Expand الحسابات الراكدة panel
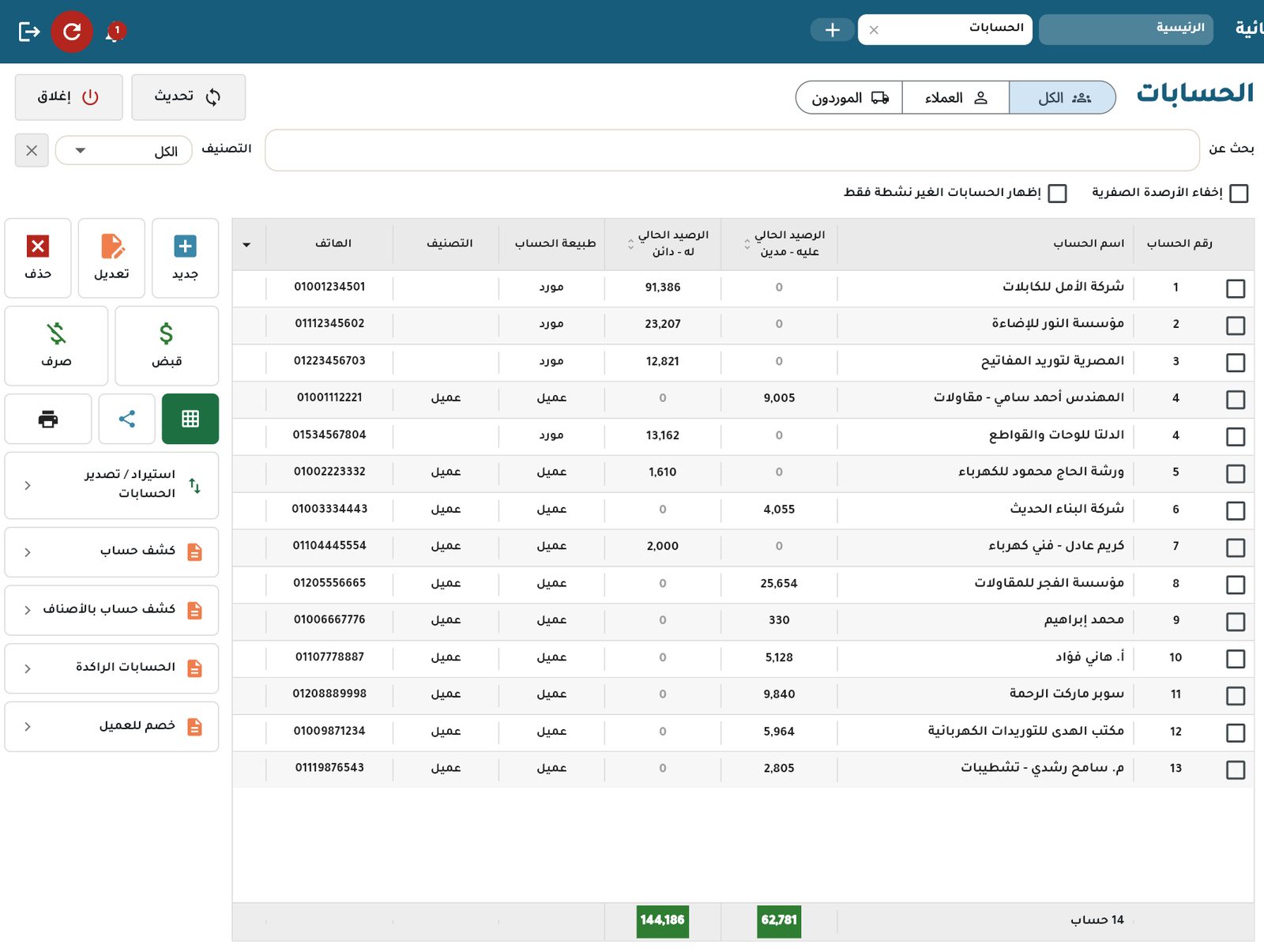The width and height of the screenshot is (1264, 952). click(111, 668)
